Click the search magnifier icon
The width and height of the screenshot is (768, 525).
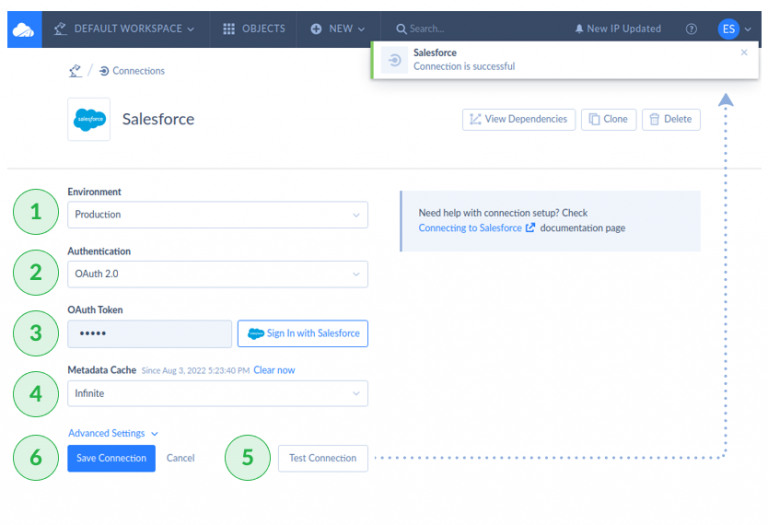click(x=401, y=29)
